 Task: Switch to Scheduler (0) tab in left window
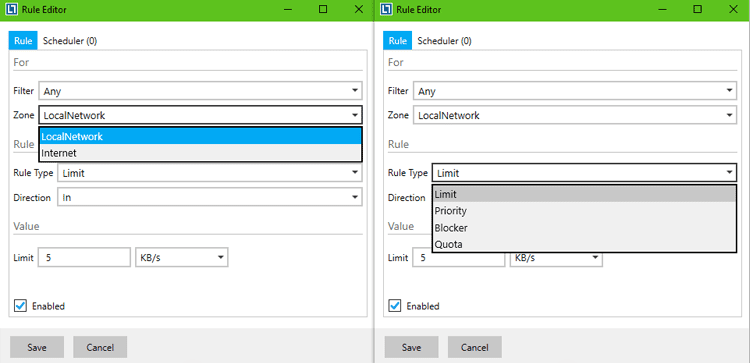point(70,41)
